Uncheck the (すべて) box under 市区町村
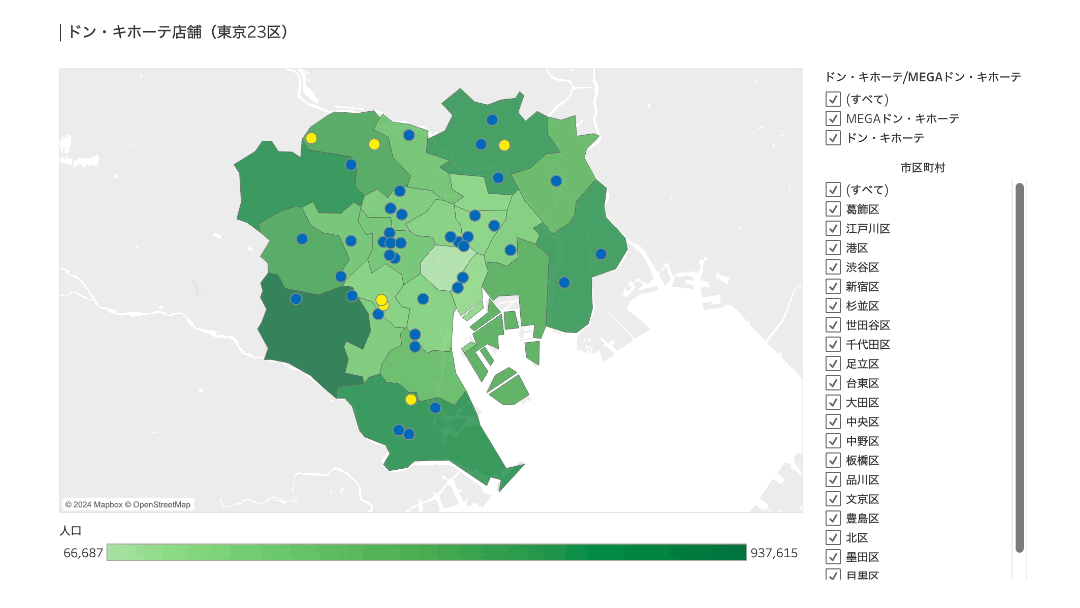The width and height of the screenshot is (1080, 608). point(833,189)
